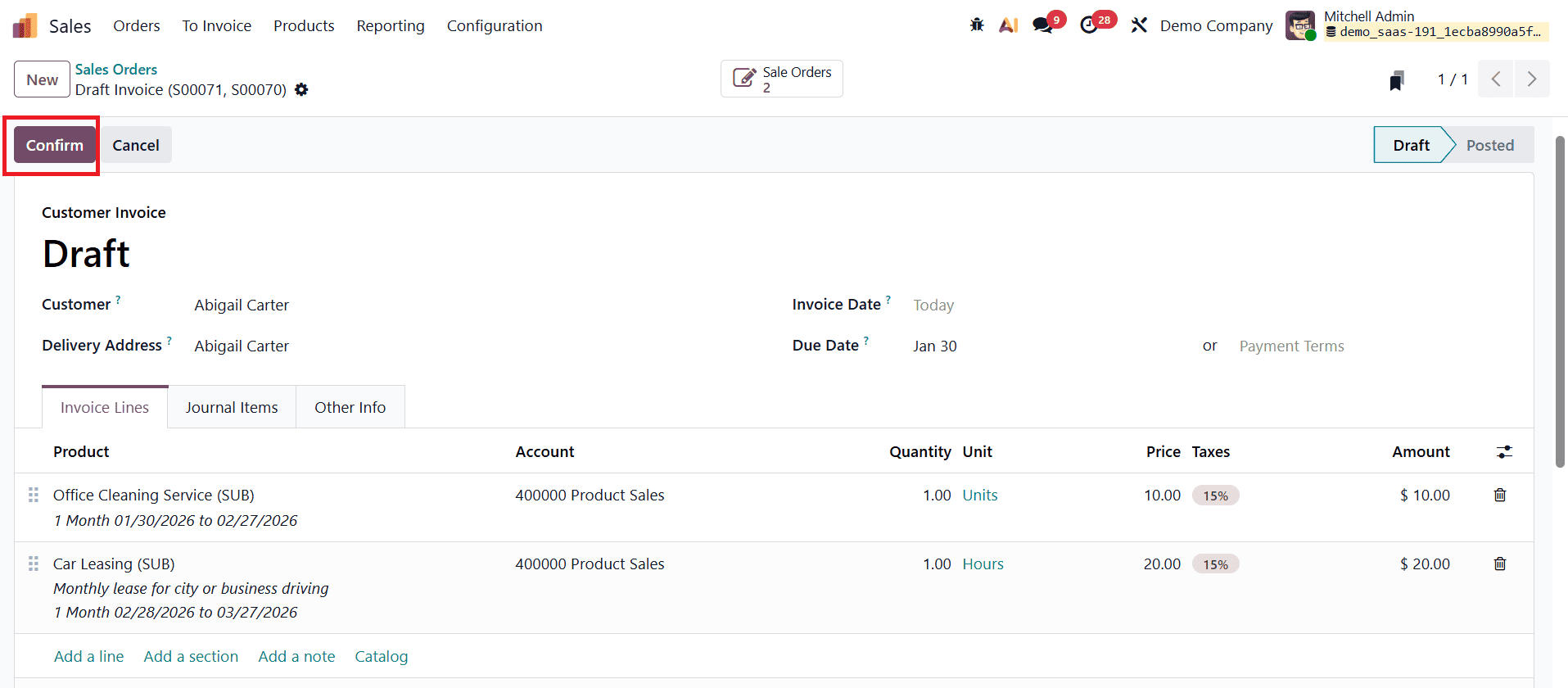Click Invoice Date help question mark

888,300
